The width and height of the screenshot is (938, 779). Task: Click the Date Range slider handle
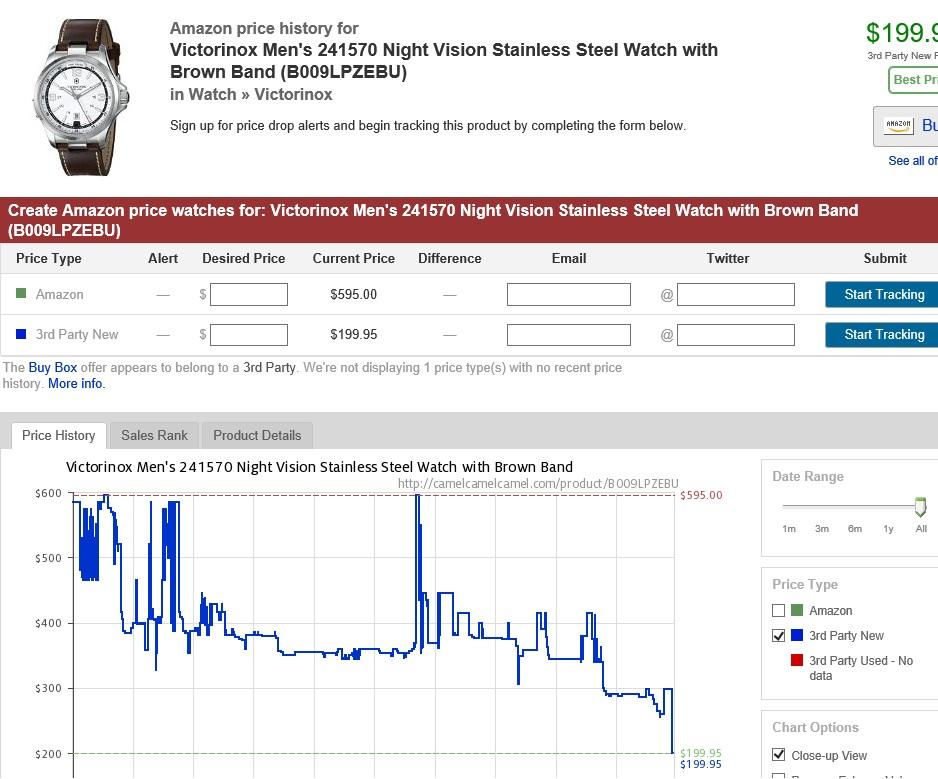point(920,507)
